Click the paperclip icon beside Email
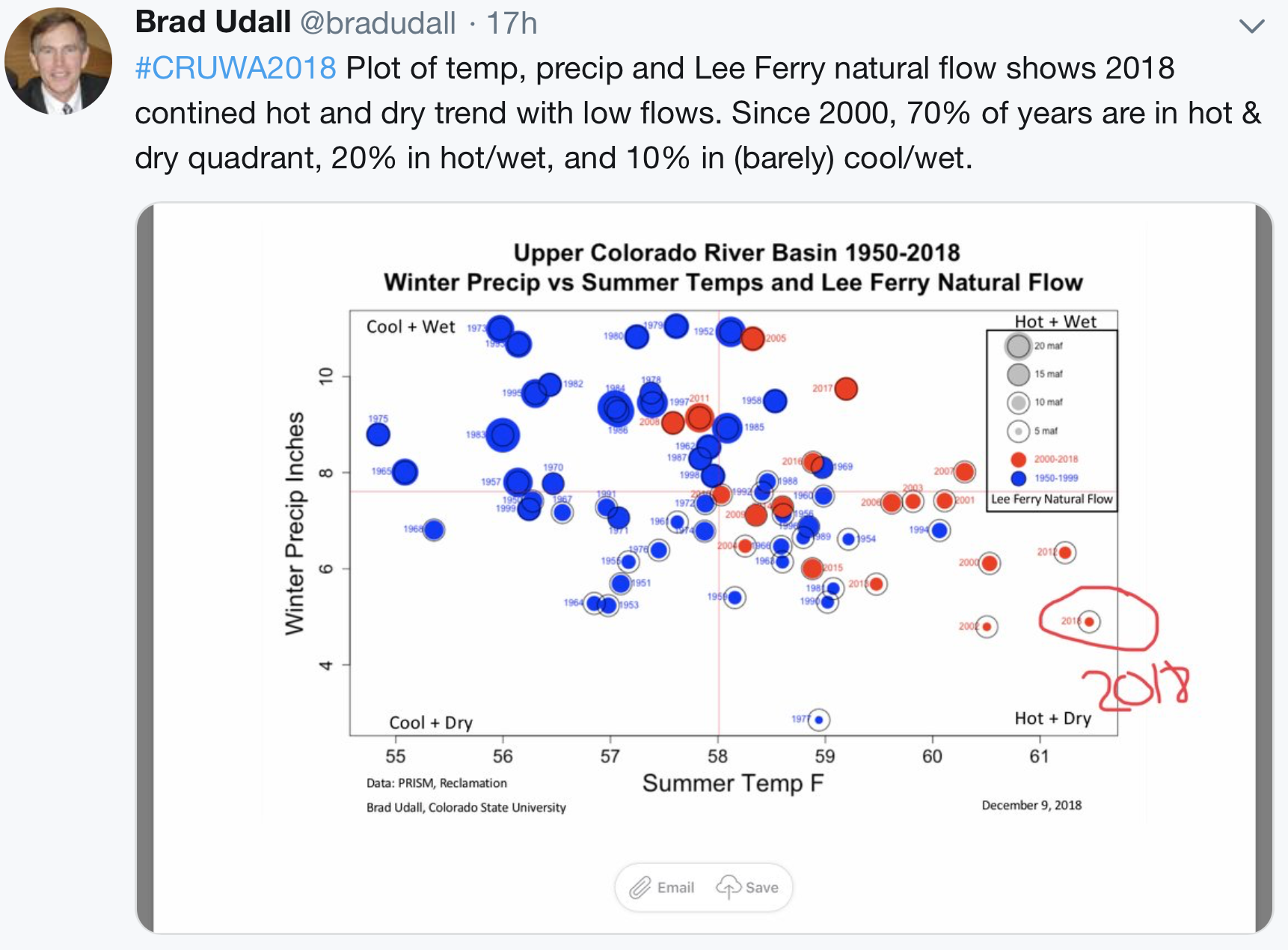 640,888
